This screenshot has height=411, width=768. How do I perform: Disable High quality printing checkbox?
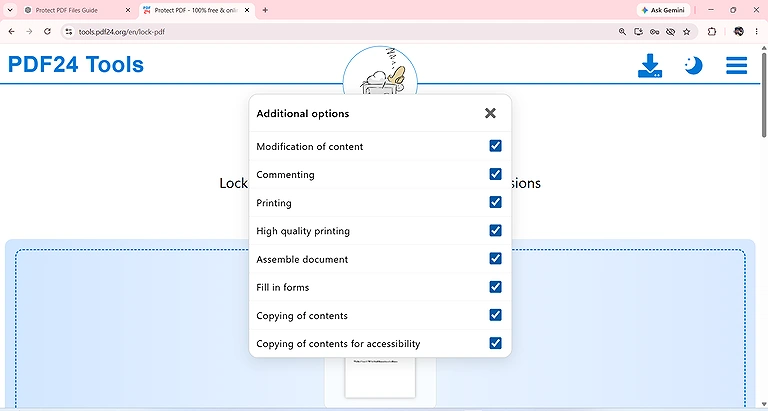[495, 230]
